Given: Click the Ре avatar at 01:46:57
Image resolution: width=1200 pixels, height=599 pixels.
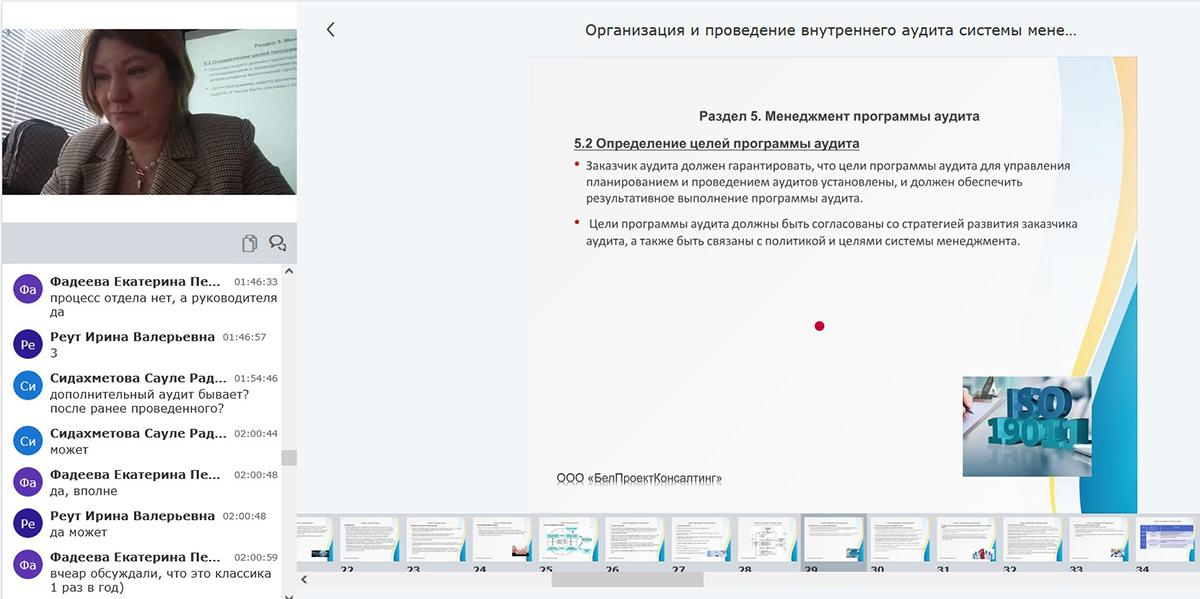Looking at the screenshot, I should tap(27, 343).
